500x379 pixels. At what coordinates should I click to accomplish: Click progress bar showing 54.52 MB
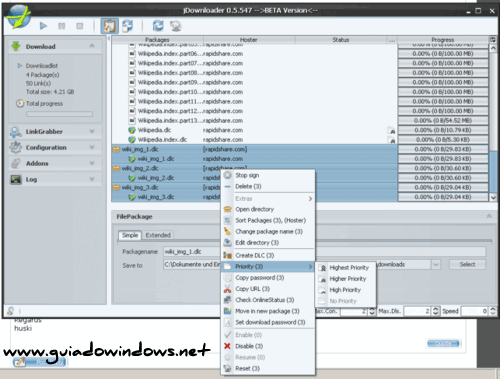pyautogui.click(x=443, y=121)
